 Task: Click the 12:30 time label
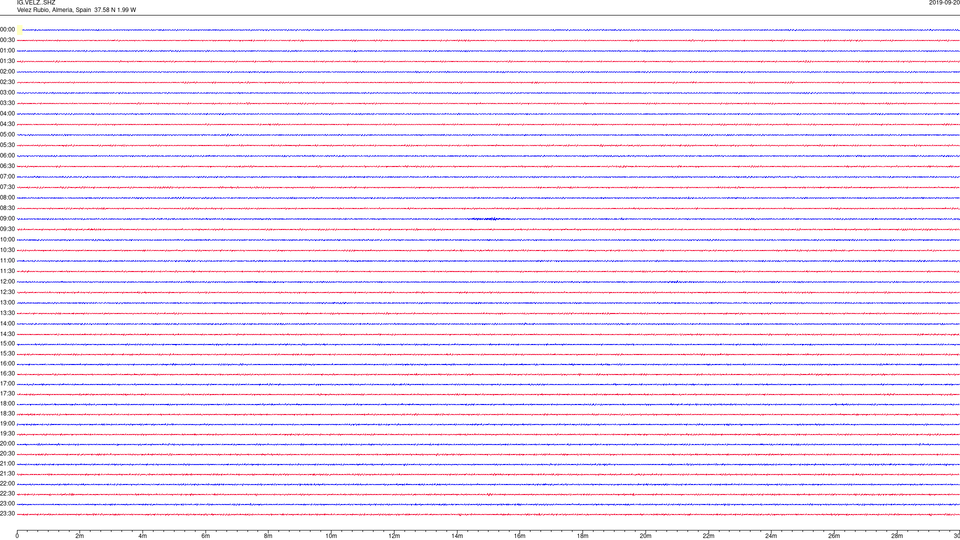tap(7, 292)
